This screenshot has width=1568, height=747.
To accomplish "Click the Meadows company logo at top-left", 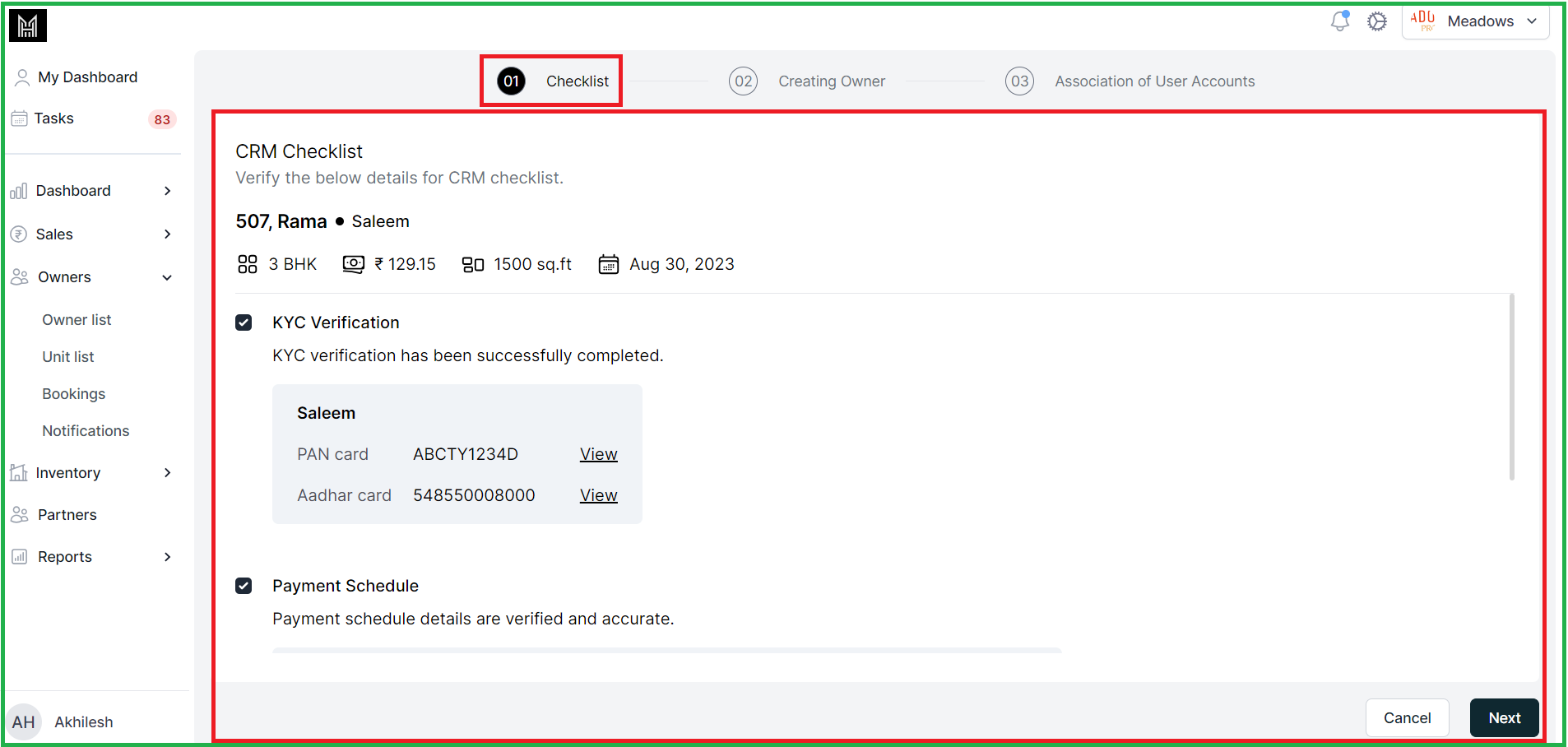I will point(27,26).
